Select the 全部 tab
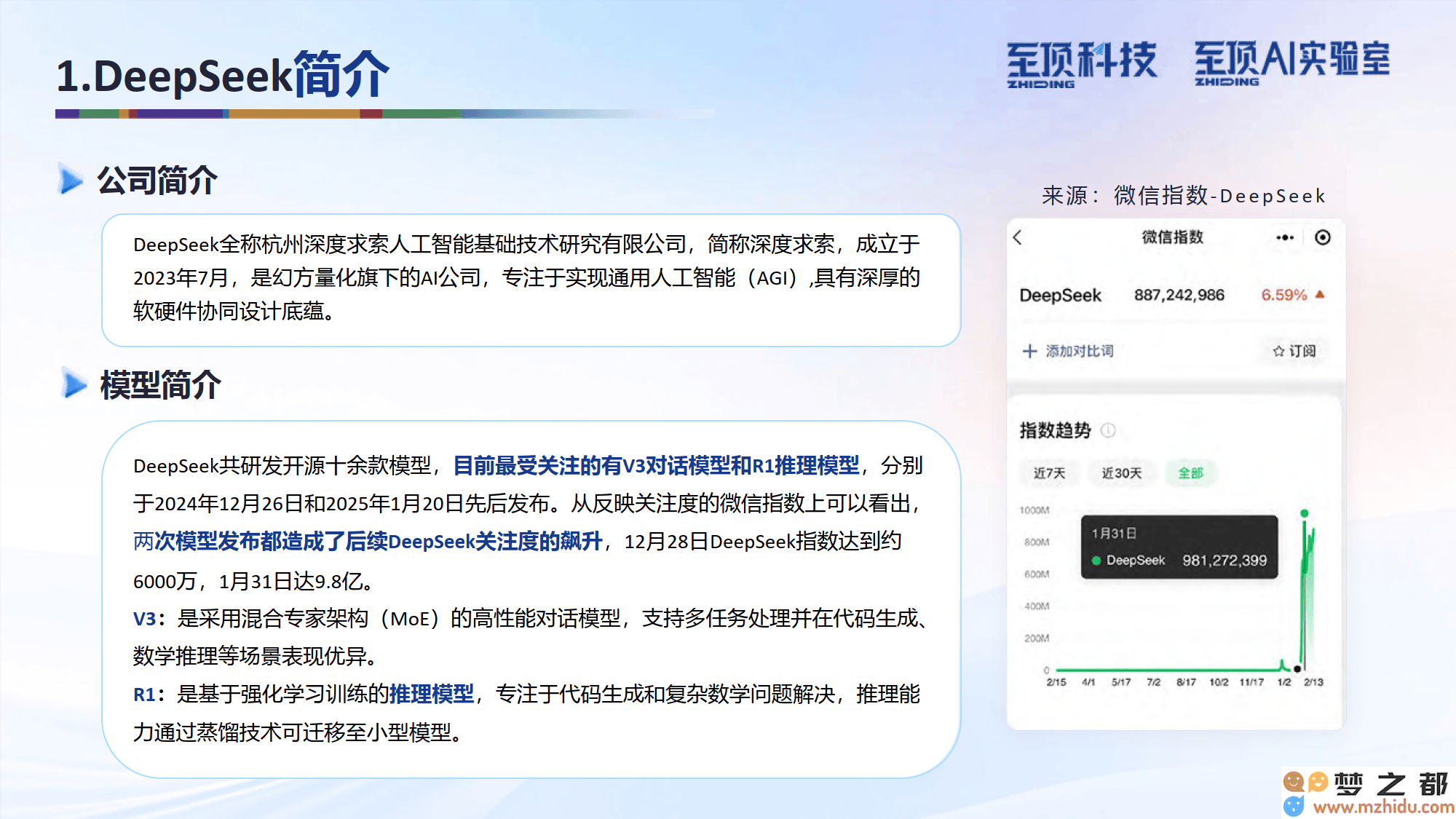Viewport: 1456px width, 819px height. coord(1191,473)
